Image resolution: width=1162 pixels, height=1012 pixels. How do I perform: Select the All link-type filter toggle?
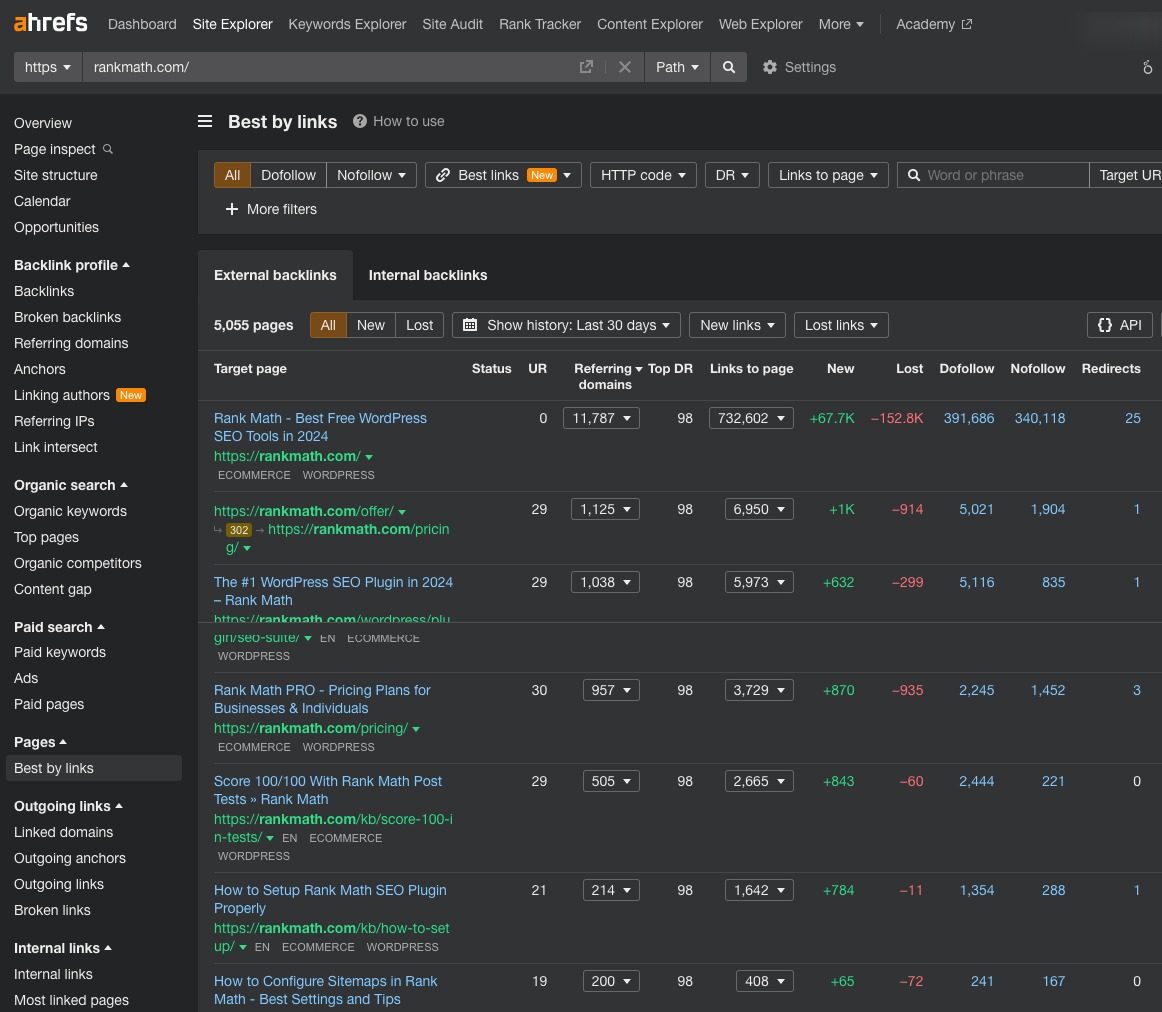point(233,176)
